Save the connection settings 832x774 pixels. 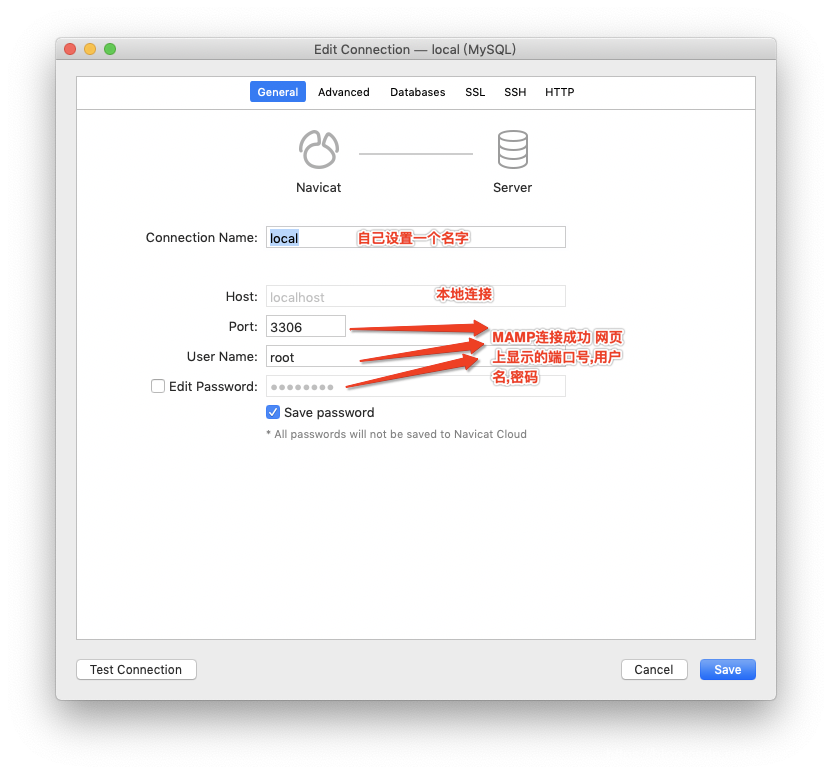(x=727, y=669)
